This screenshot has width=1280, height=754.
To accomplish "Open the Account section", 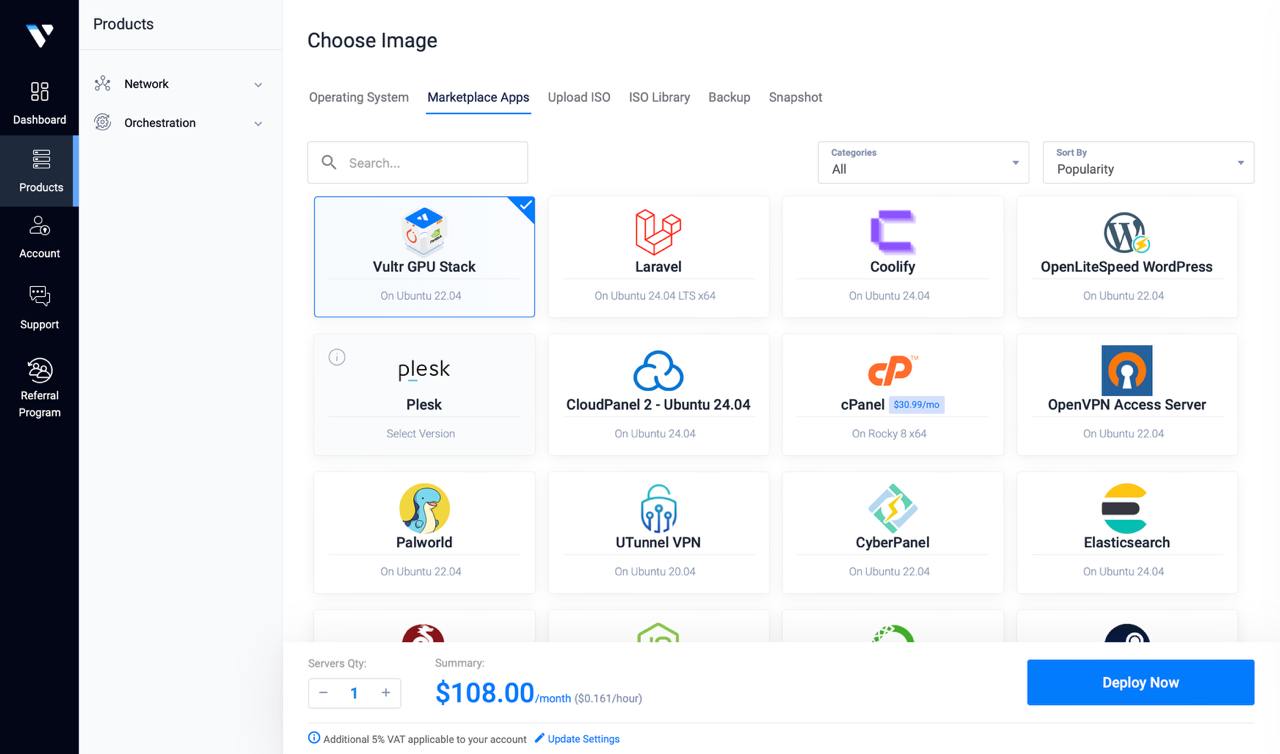I will [x=39, y=238].
